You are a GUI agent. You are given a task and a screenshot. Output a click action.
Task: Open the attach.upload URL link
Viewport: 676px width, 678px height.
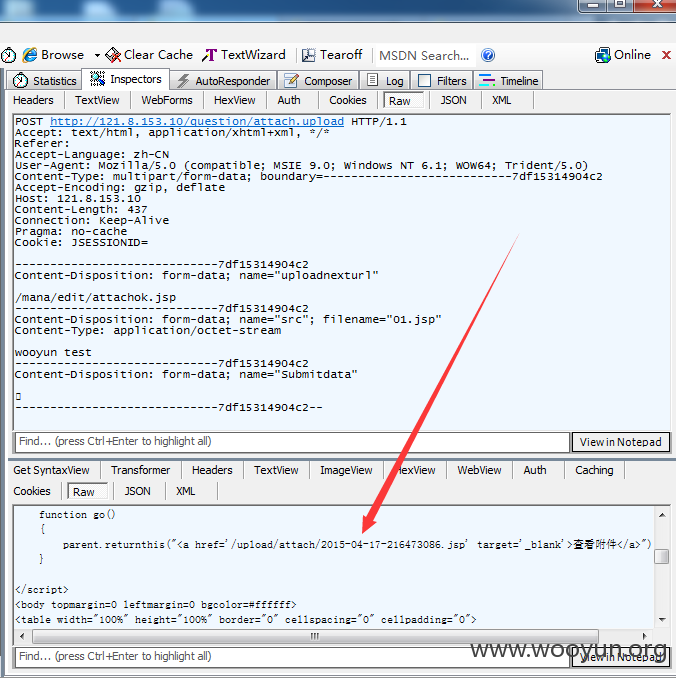[197, 122]
